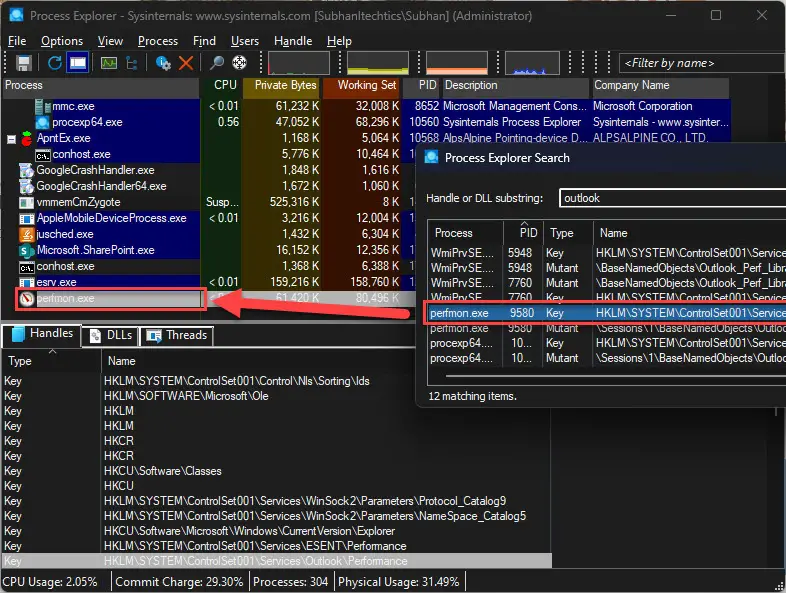Open process properties gear icon in toolbar
786x593 pixels.
pos(163,63)
